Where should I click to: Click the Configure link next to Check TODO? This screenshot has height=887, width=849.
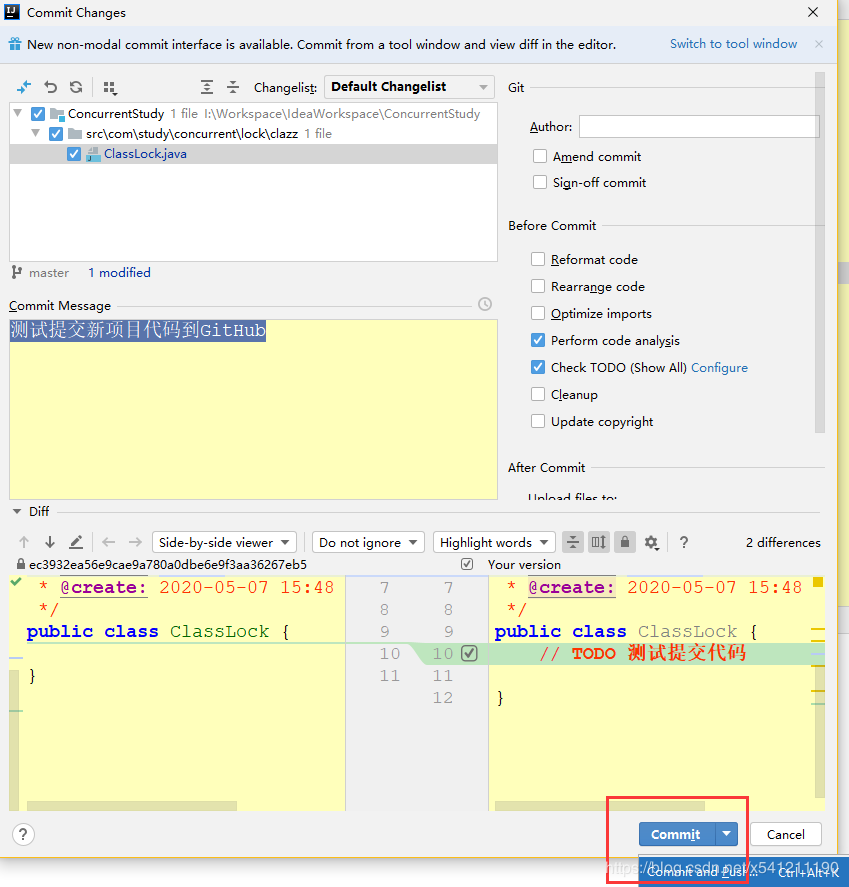(x=719, y=367)
